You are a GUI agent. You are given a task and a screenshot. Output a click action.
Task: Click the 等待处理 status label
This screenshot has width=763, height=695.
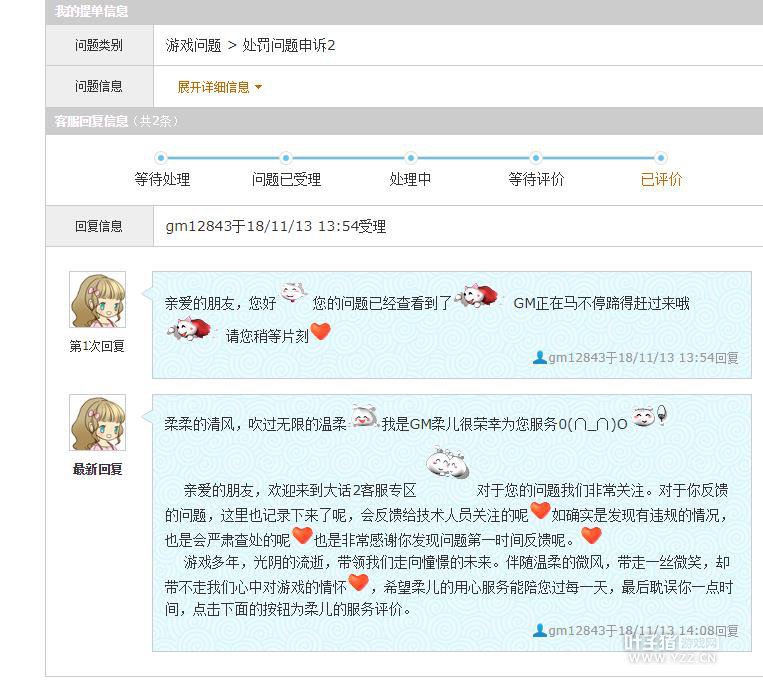point(162,179)
